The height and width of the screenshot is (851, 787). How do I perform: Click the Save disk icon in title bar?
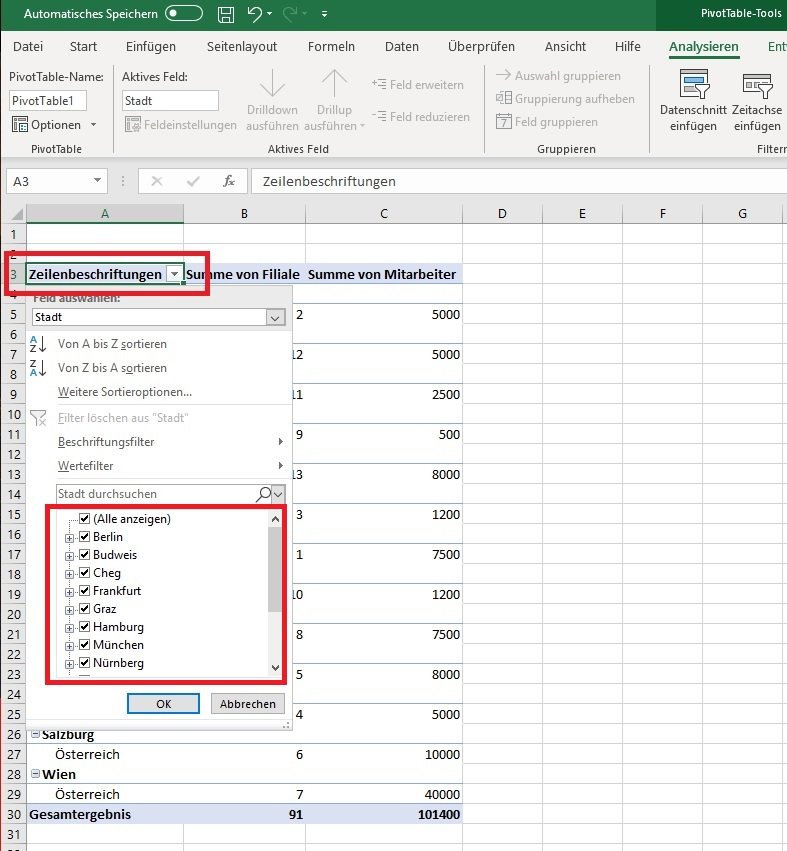tap(226, 14)
